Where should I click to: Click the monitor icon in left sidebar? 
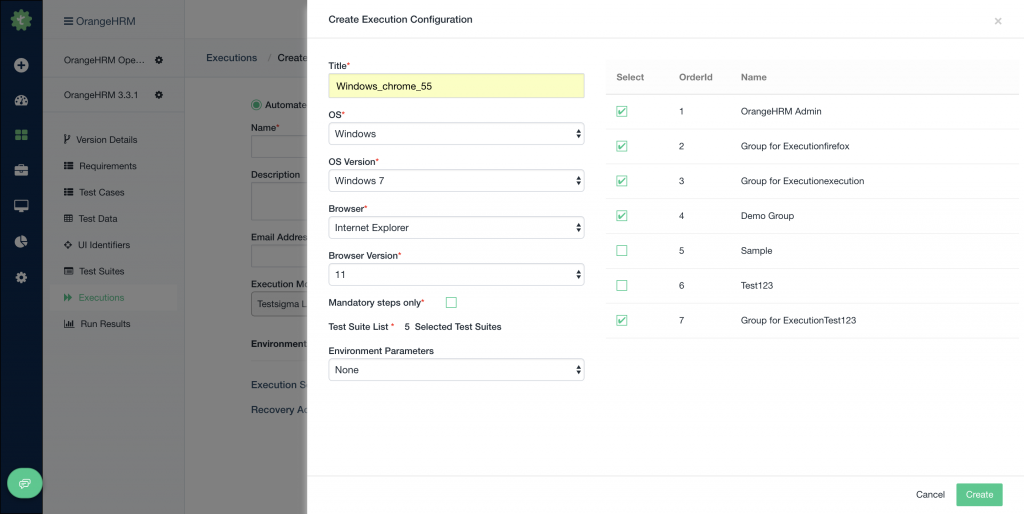click(21, 206)
